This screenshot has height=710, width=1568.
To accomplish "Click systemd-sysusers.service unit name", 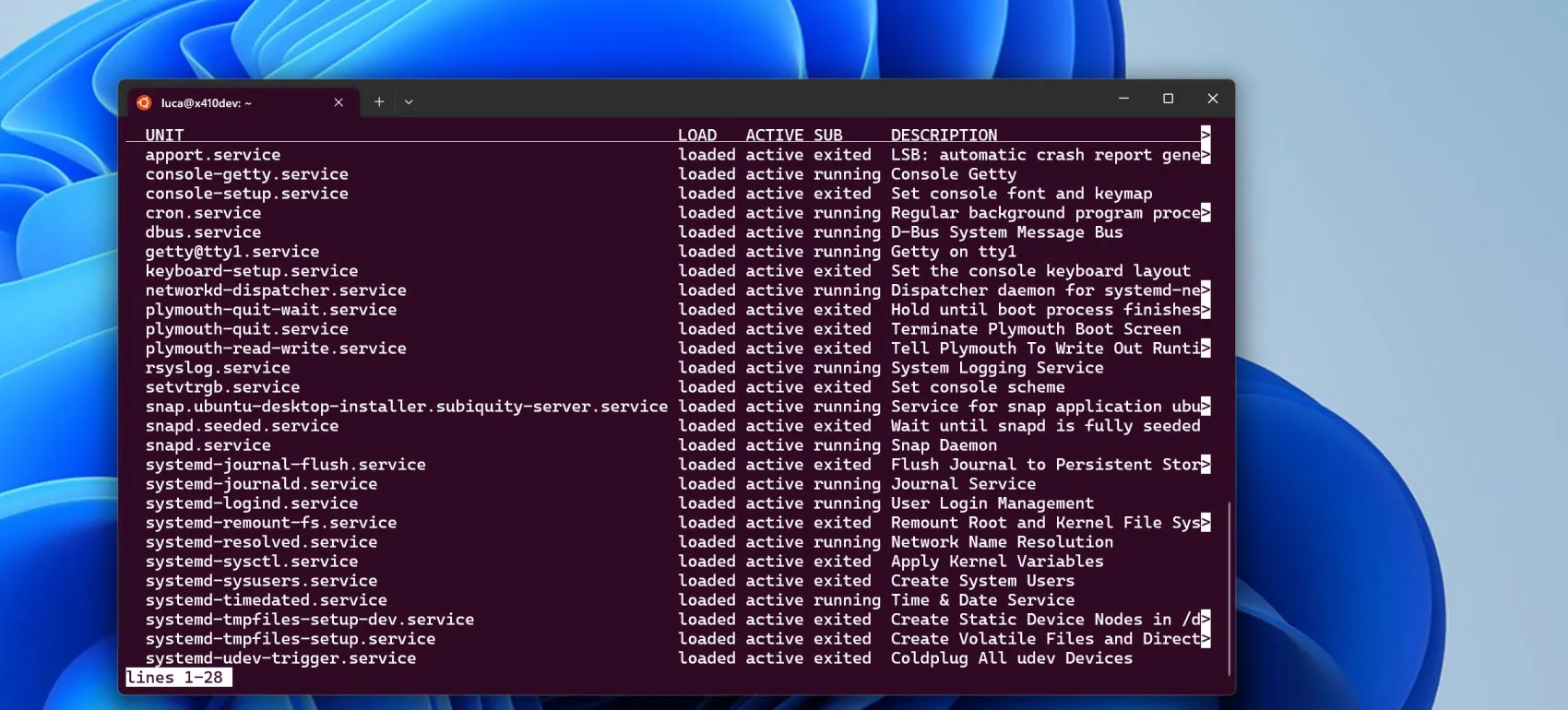I will pos(261,581).
